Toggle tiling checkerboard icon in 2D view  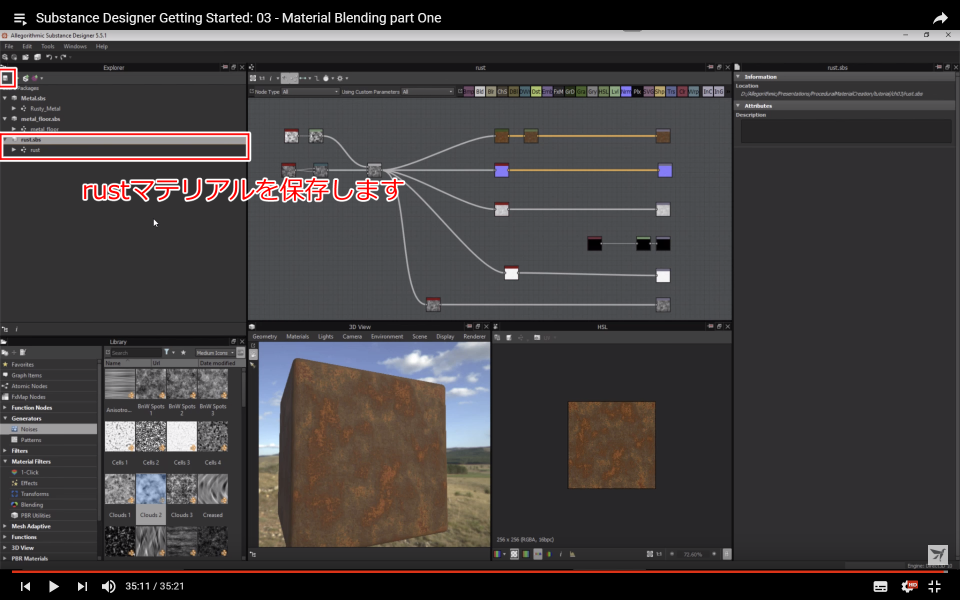pyautogui.click(x=514, y=554)
